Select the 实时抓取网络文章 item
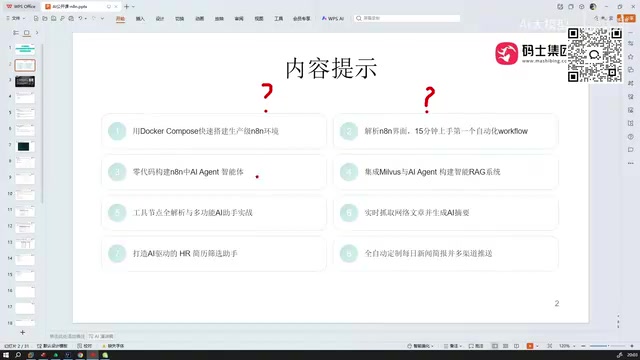Screen dimensions: 640x360 point(446,213)
